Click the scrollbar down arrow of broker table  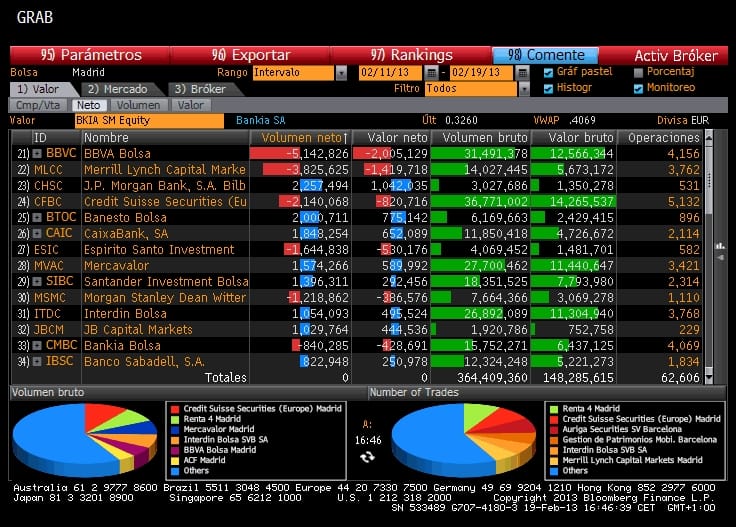tap(709, 377)
